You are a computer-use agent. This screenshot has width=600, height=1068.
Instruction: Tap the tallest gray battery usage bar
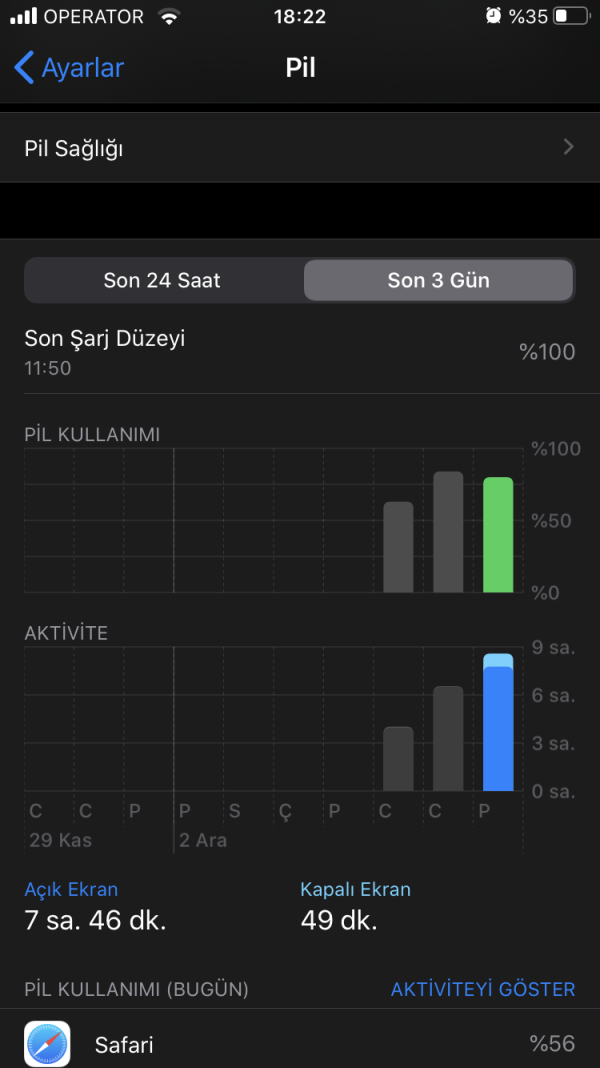click(x=448, y=532)
